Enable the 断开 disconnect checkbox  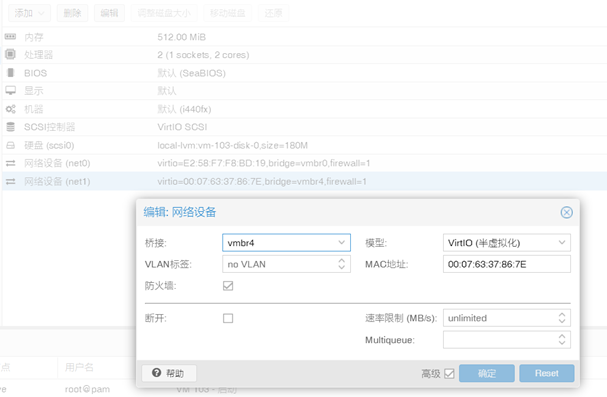tap(228, 318)
